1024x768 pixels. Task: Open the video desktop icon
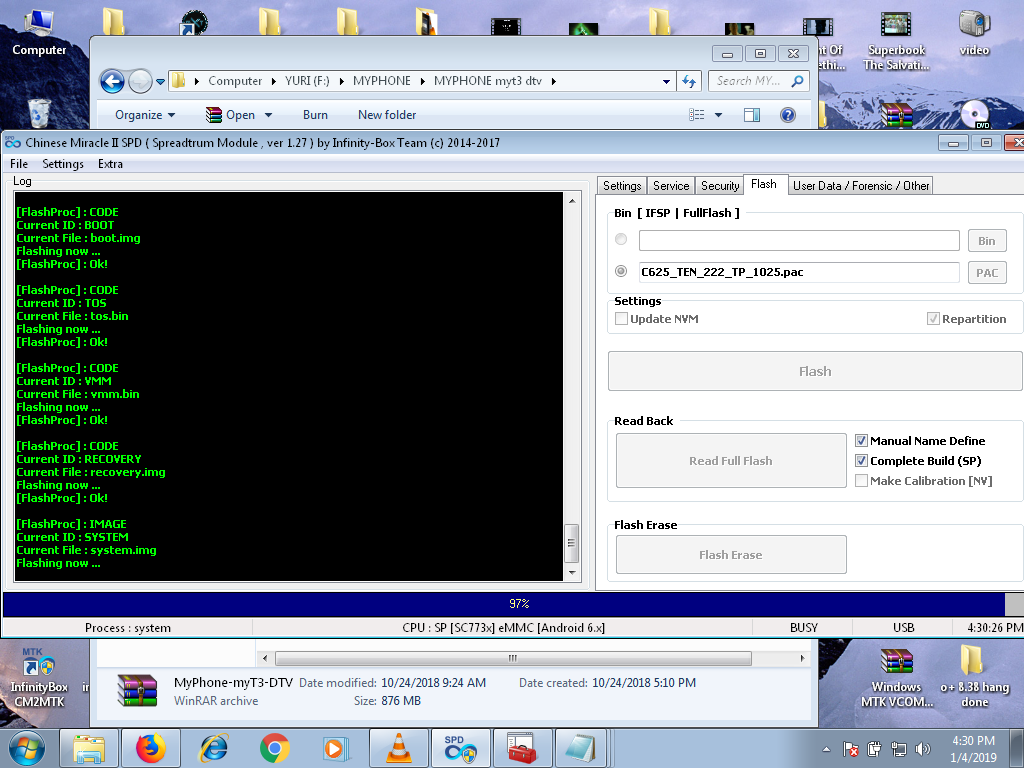pos(974,33)
